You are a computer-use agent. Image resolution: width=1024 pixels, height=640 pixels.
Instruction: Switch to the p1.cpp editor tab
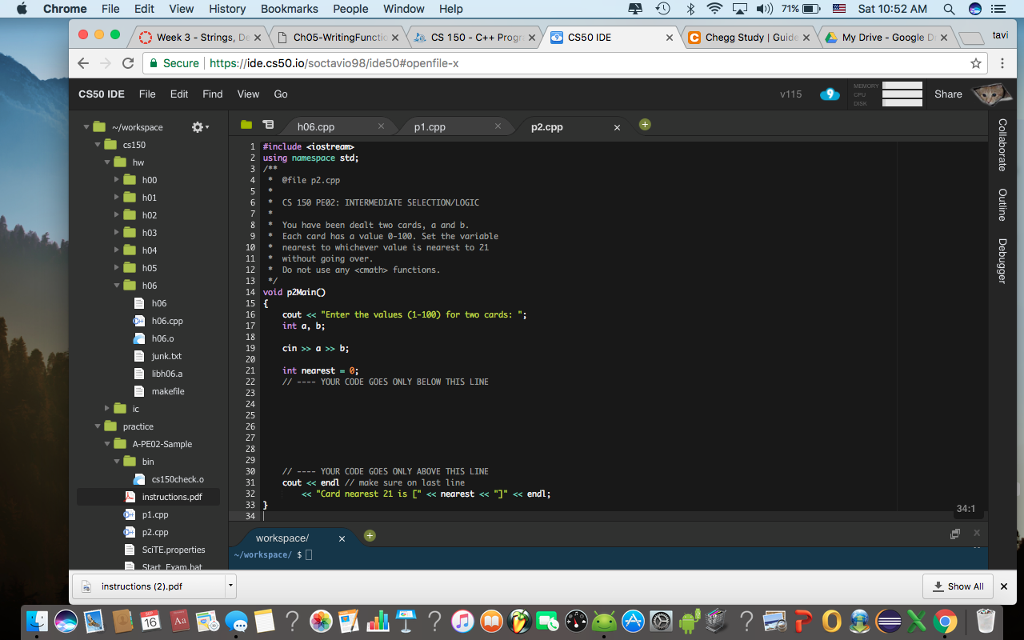(x=430, y=127)
